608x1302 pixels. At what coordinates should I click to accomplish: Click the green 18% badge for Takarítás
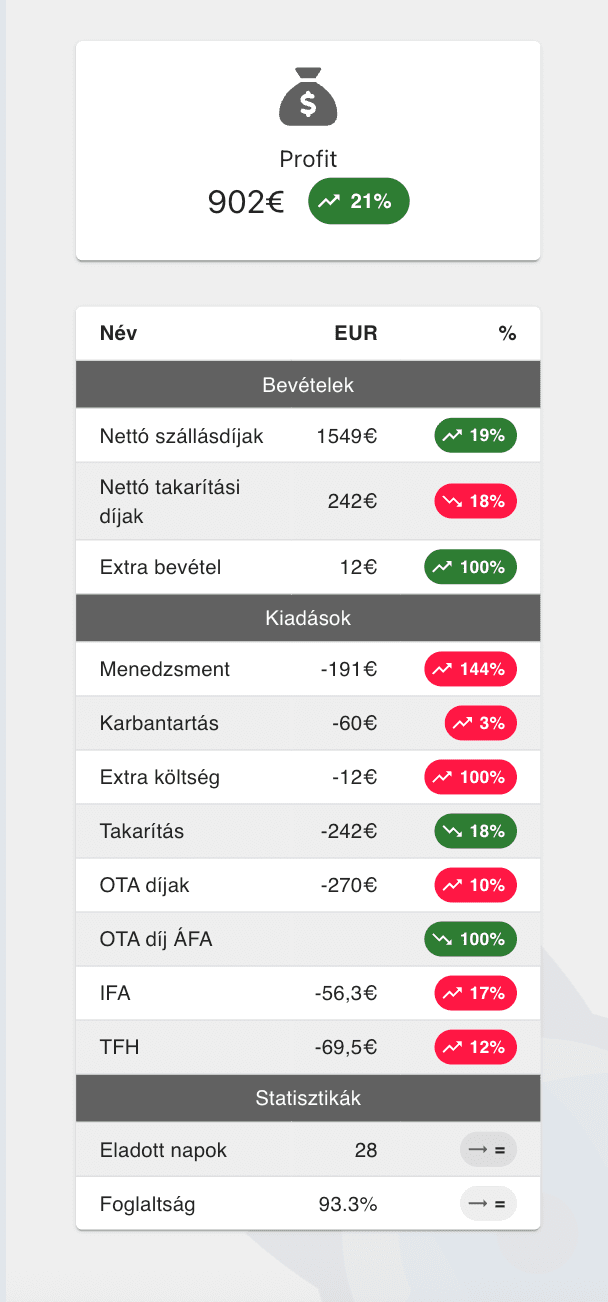click(475, 831)
